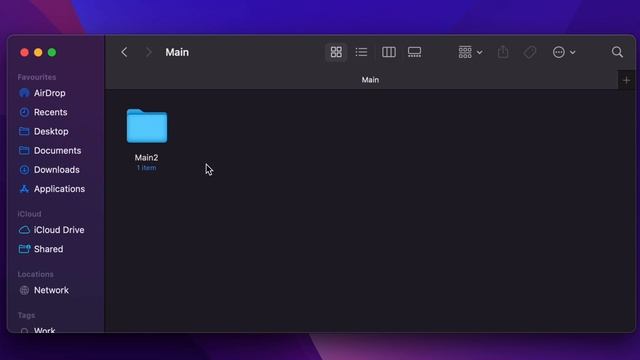Open AirDrop in the sidebar
Viewport: 640px width, 360px height.
[49, 93]
